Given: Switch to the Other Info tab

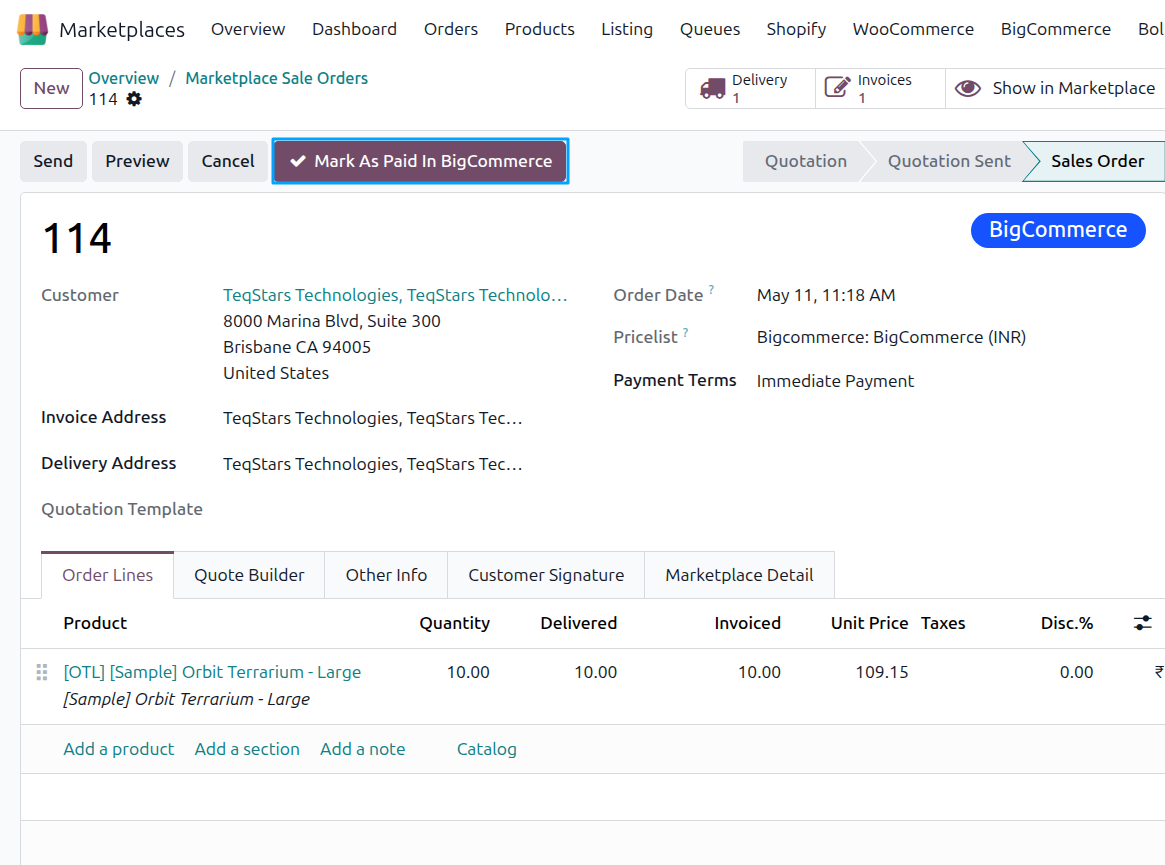Looking at the screenshot, I should pyautogui.click(x=386, y=575).
